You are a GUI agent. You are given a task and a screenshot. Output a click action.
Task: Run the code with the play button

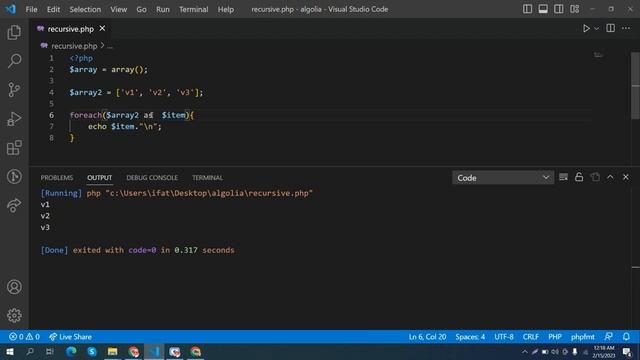(586, 29)
